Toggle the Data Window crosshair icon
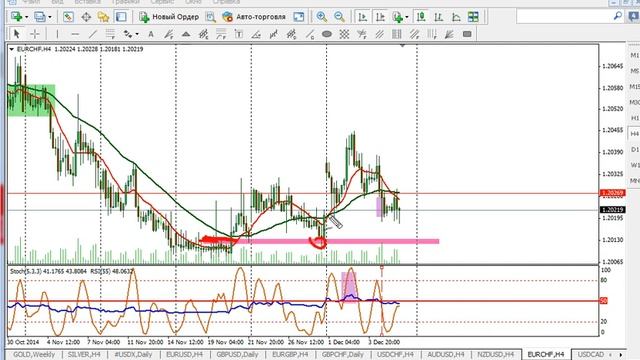This screenshot has width=640, height=360. (x=86, y=17)
